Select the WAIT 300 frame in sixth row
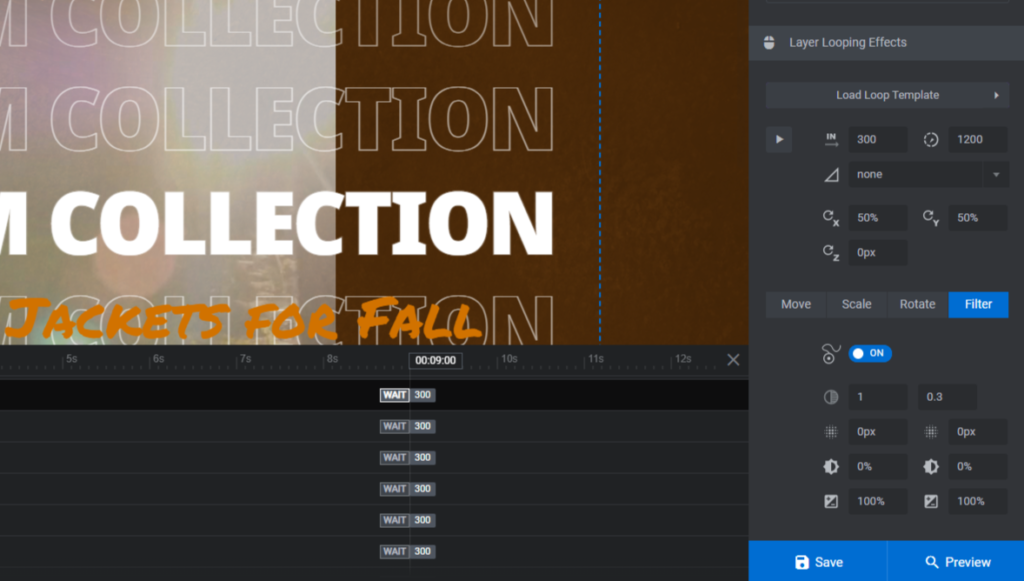 [408, 552]
